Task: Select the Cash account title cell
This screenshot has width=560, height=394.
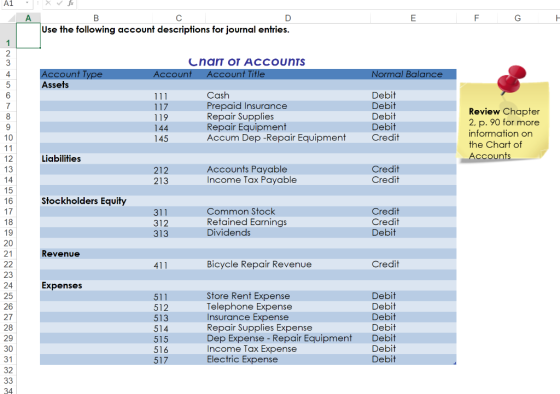Action: click(288, 95)
